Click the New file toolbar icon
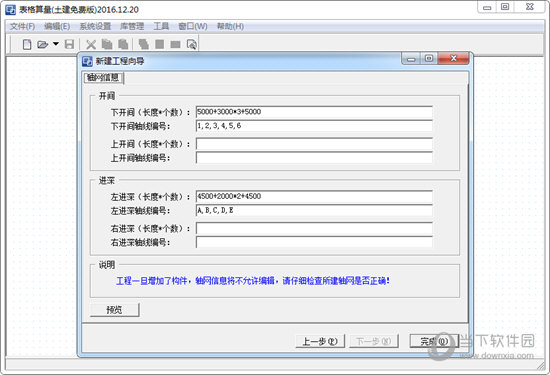Screen dimensions: 550x375 click(27, 45)
